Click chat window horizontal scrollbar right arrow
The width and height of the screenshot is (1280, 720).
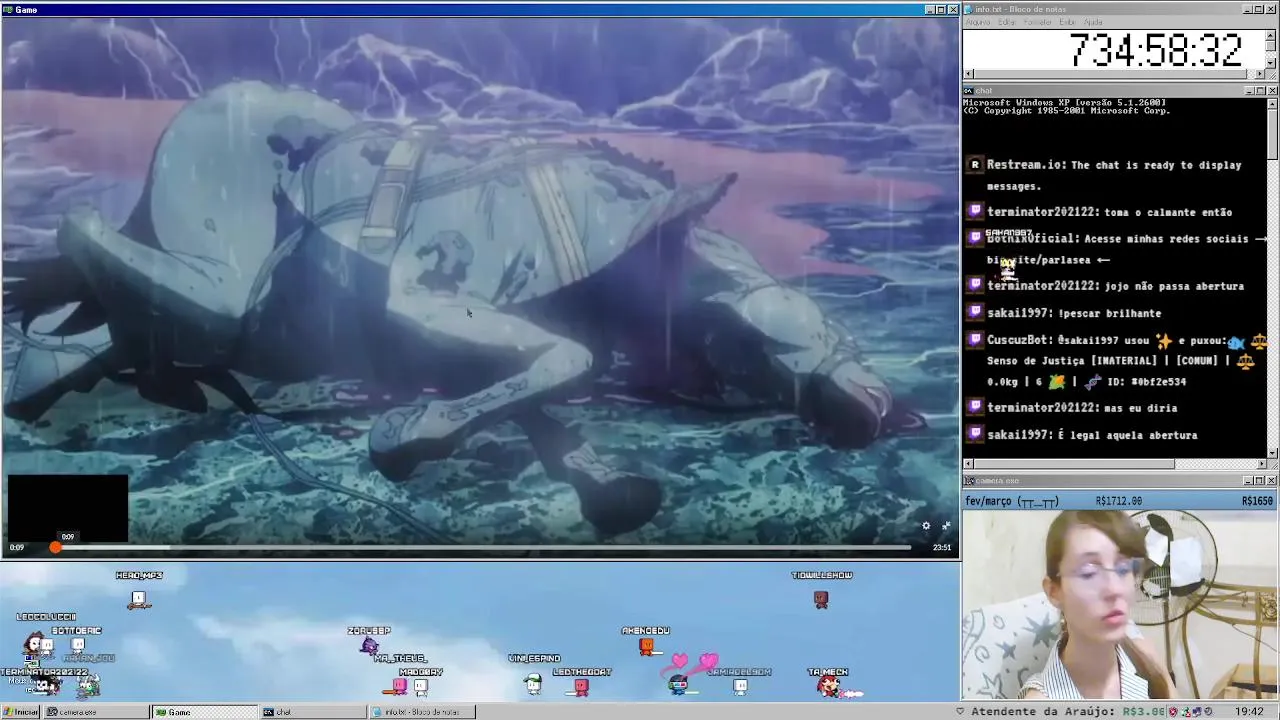[x=1261, y=464]
